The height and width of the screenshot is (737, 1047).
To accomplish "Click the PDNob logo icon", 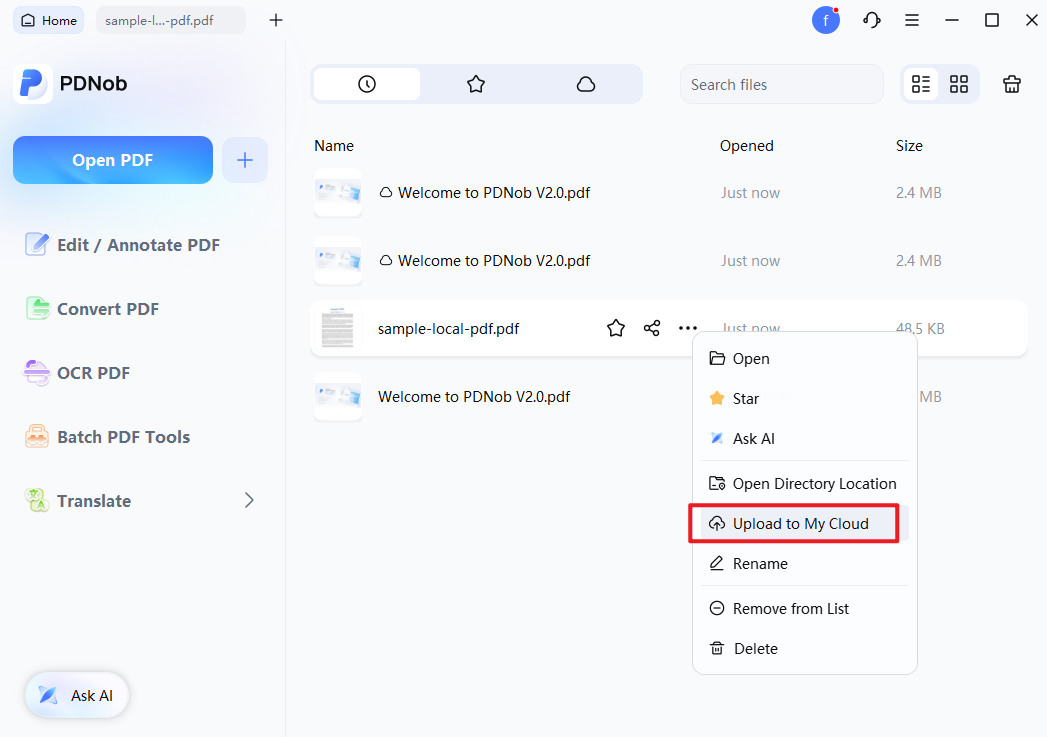I will coord(33,84).
